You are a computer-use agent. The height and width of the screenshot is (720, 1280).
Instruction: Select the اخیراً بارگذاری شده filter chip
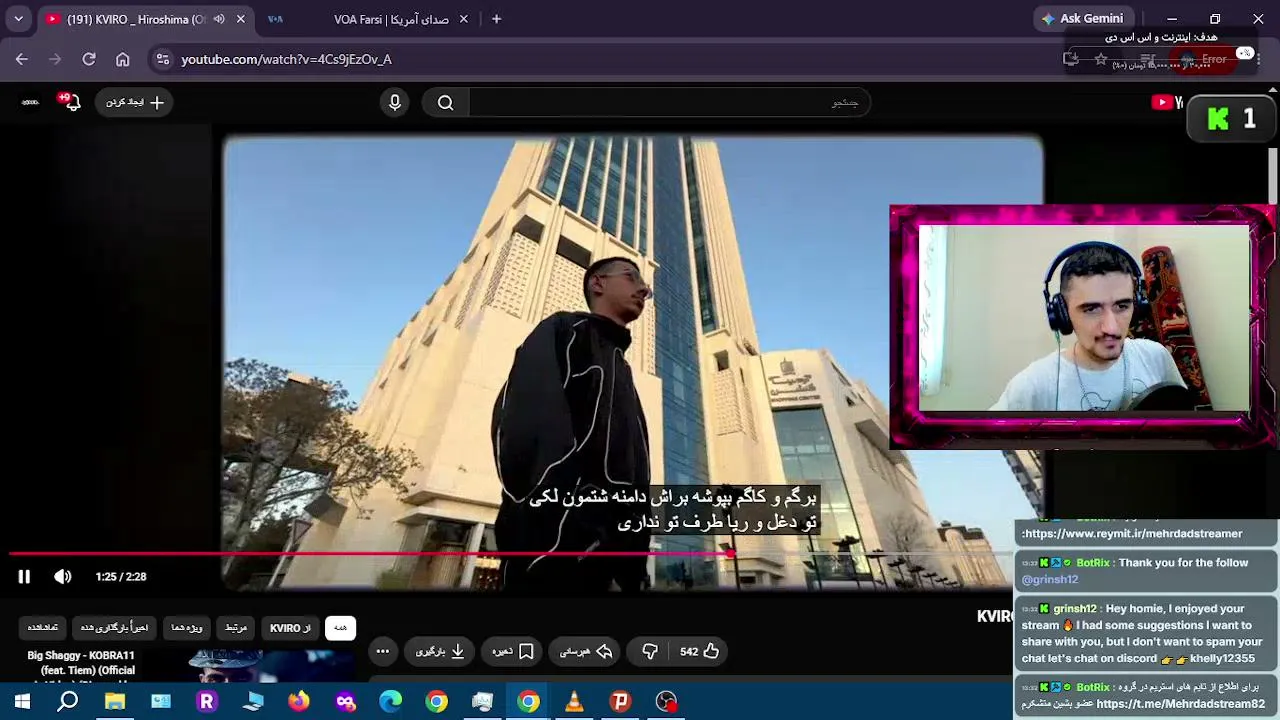(x=114, y=628)
